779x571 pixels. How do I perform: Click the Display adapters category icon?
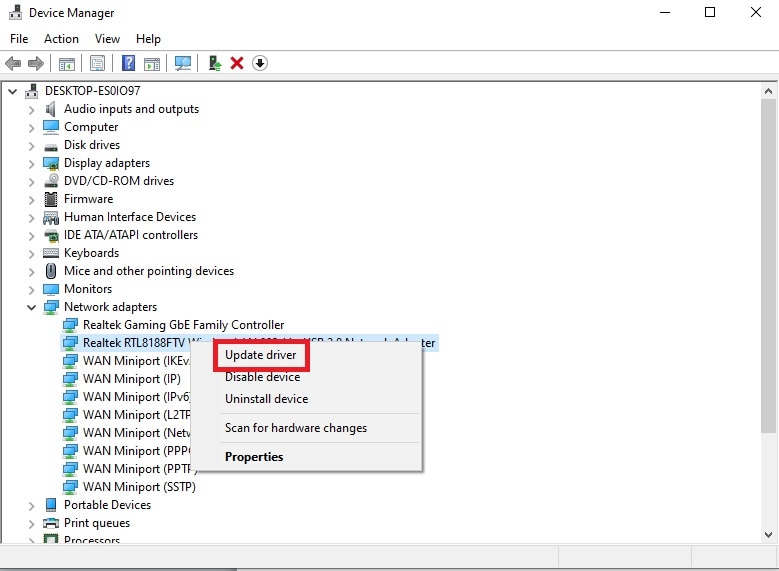click(51, 163)
